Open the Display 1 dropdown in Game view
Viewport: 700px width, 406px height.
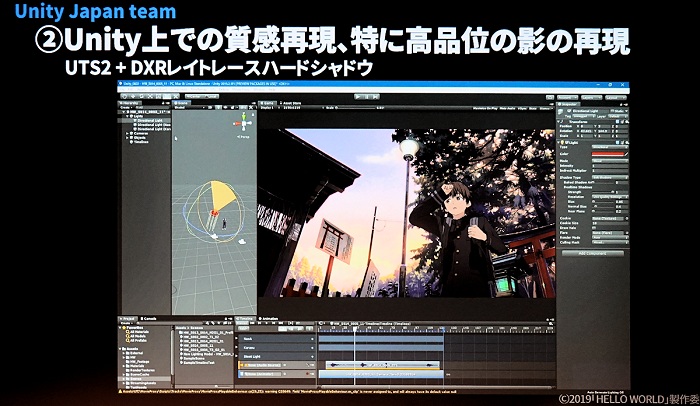tap(270, 108)
